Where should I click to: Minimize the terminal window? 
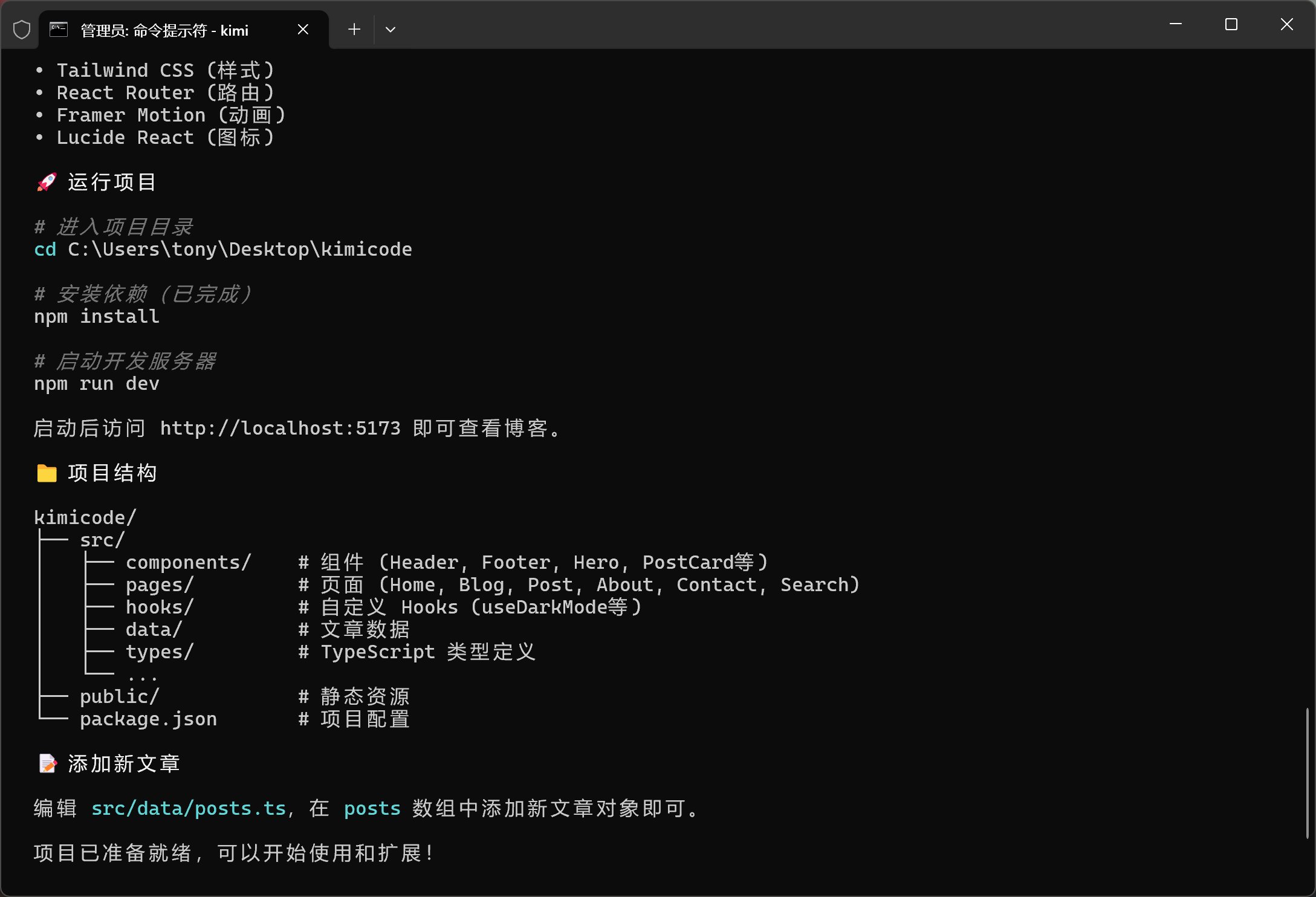coord(1175,25)
